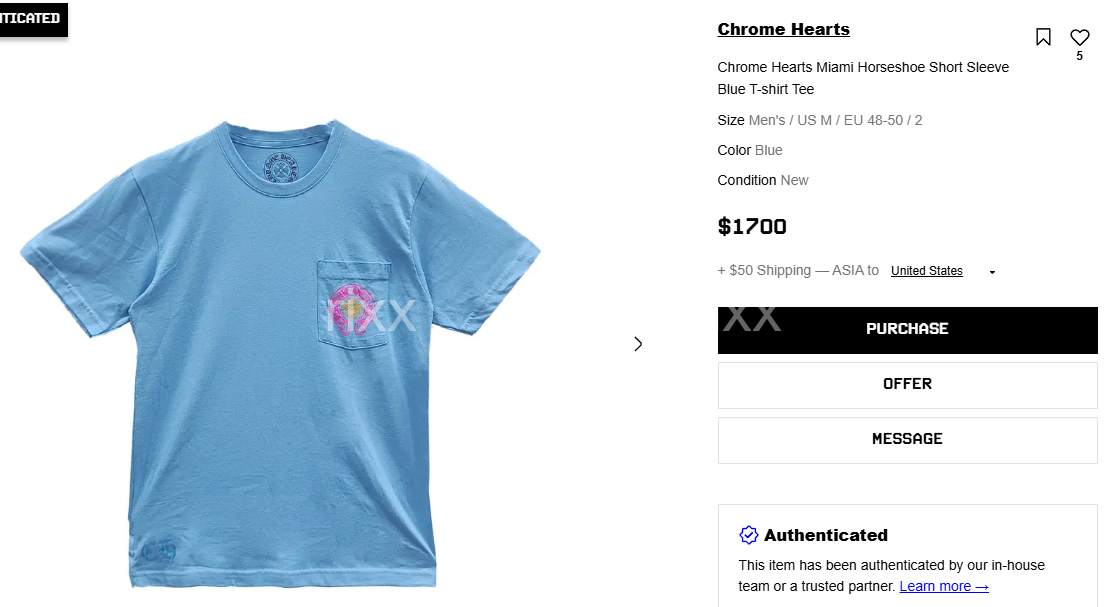Click the like count number 5

point(1079,57)
